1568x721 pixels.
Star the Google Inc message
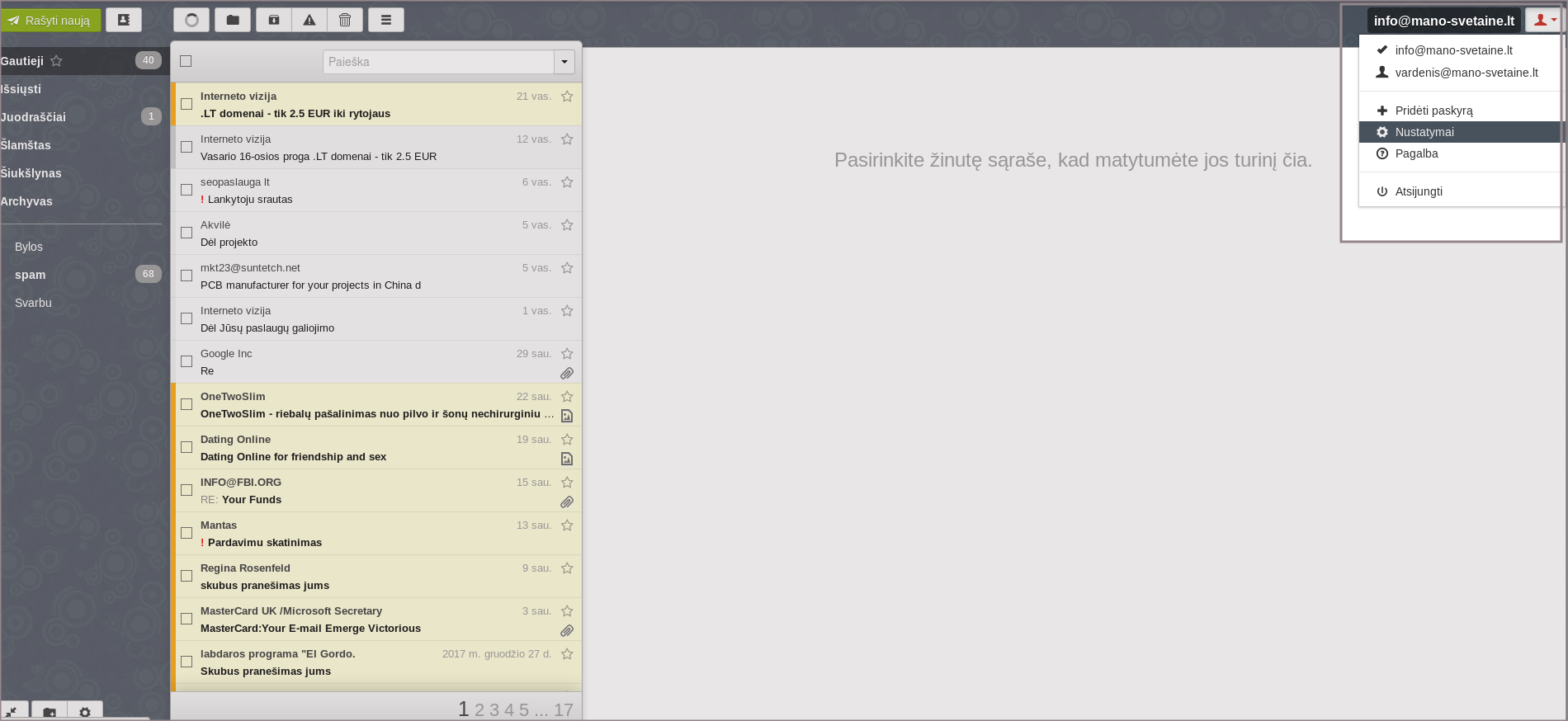[x=567, y=354]
